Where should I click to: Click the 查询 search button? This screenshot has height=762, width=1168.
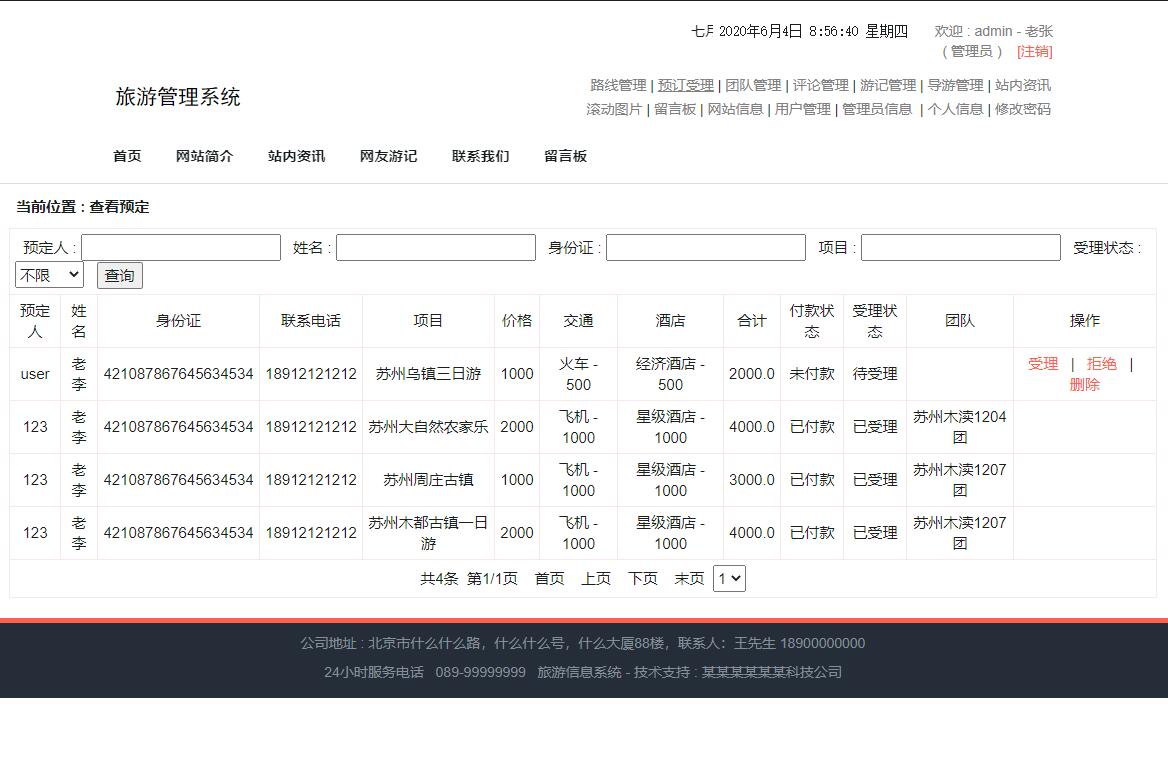(119, 275)
